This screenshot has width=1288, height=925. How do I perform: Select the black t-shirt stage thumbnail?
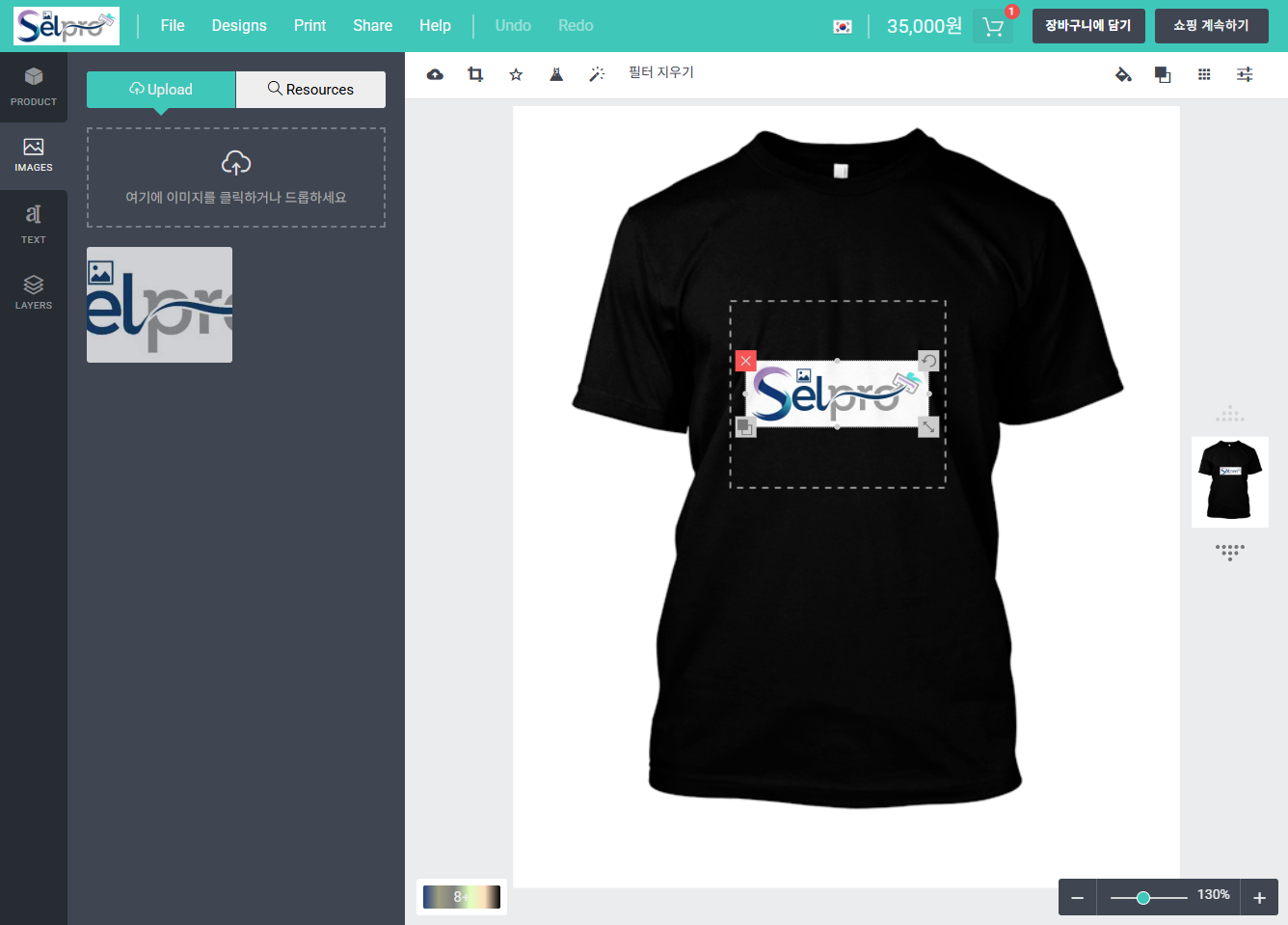pos(1230,482)
